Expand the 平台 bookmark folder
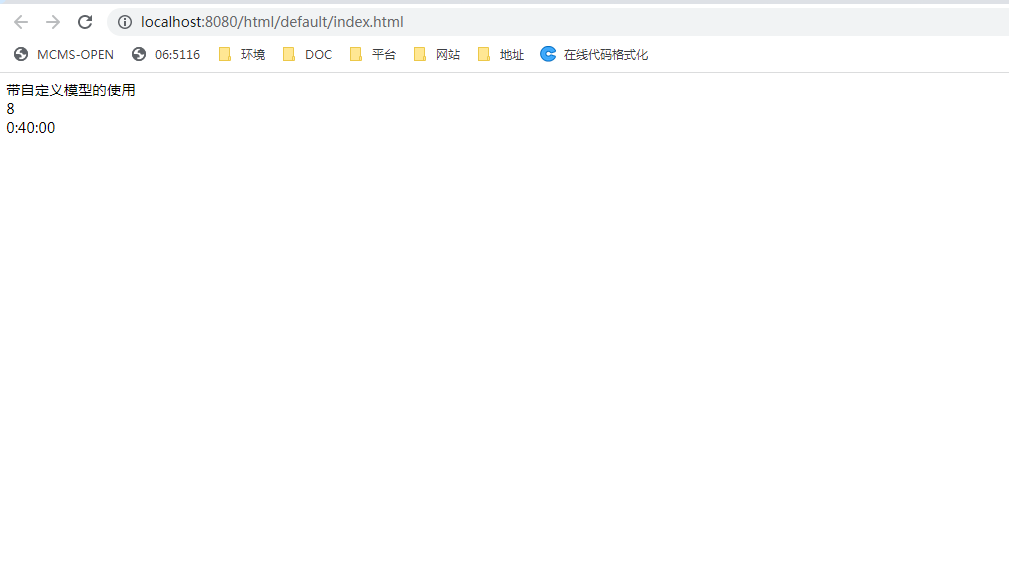This screenshot has height=564, width=1009. (x=373, y=55)
